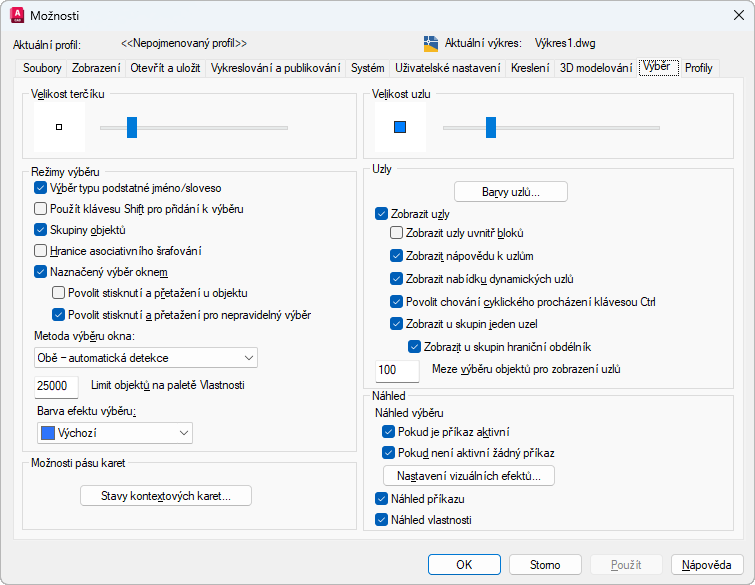Click the pickbox size preview square

pyautogui.click(x=59, y=127)
